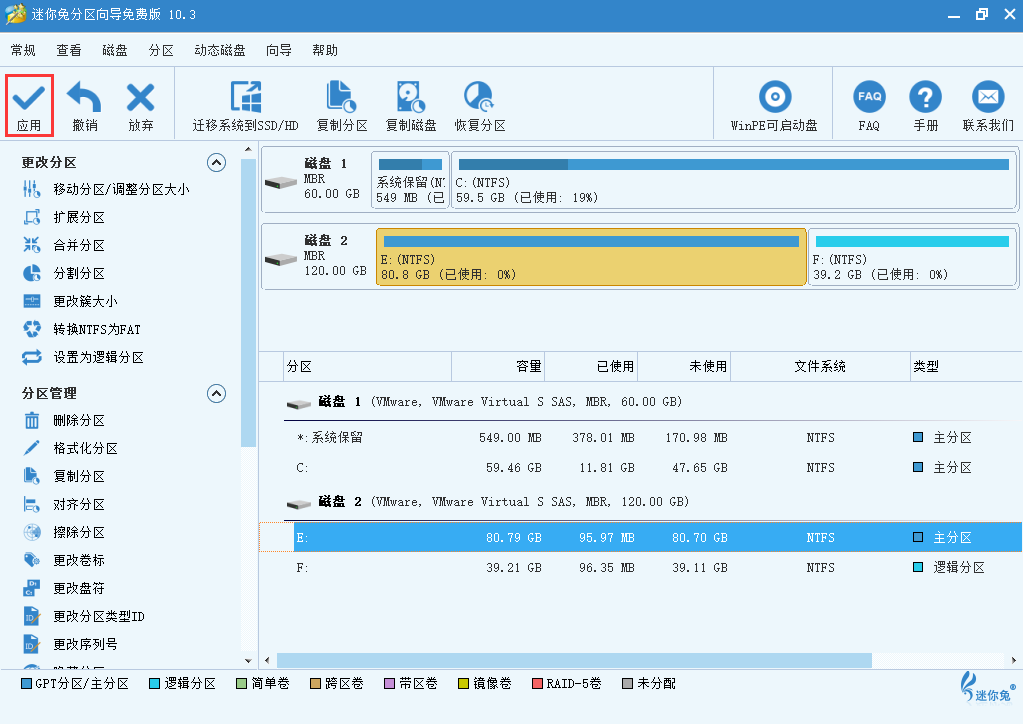Image resolution: width=1023 pixels, height=724 pixels.
Task: Click the horizontal scrollbar left arrow
Action: click(267, 660)
